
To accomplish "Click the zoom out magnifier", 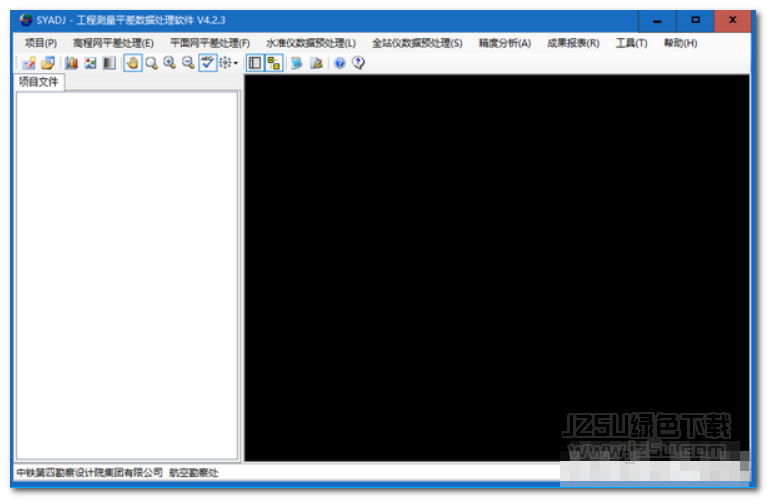I will [188, 63].
